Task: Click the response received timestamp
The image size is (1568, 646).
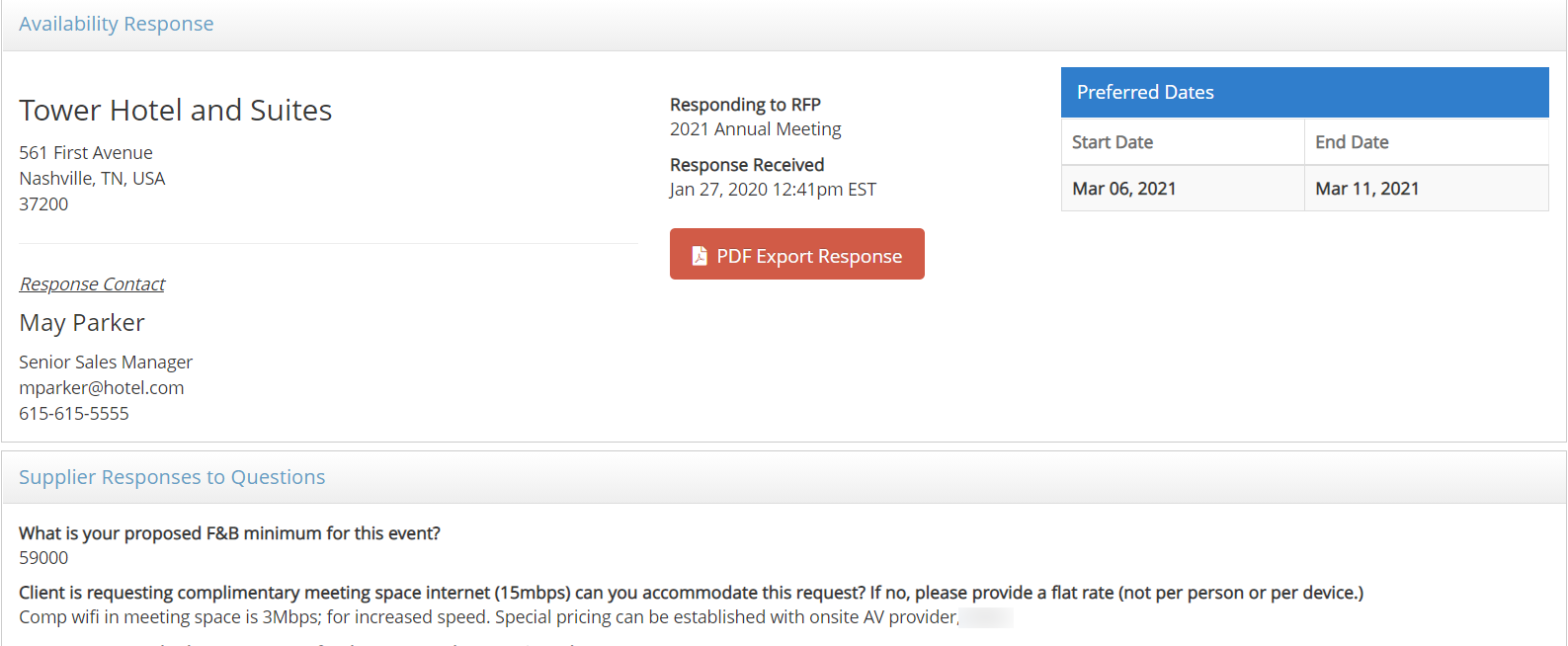Action: [773, 190]
